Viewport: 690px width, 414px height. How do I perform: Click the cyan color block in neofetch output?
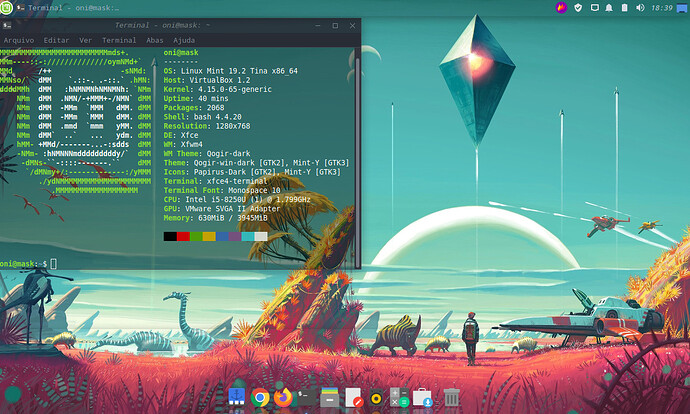[x=248, y=236]
